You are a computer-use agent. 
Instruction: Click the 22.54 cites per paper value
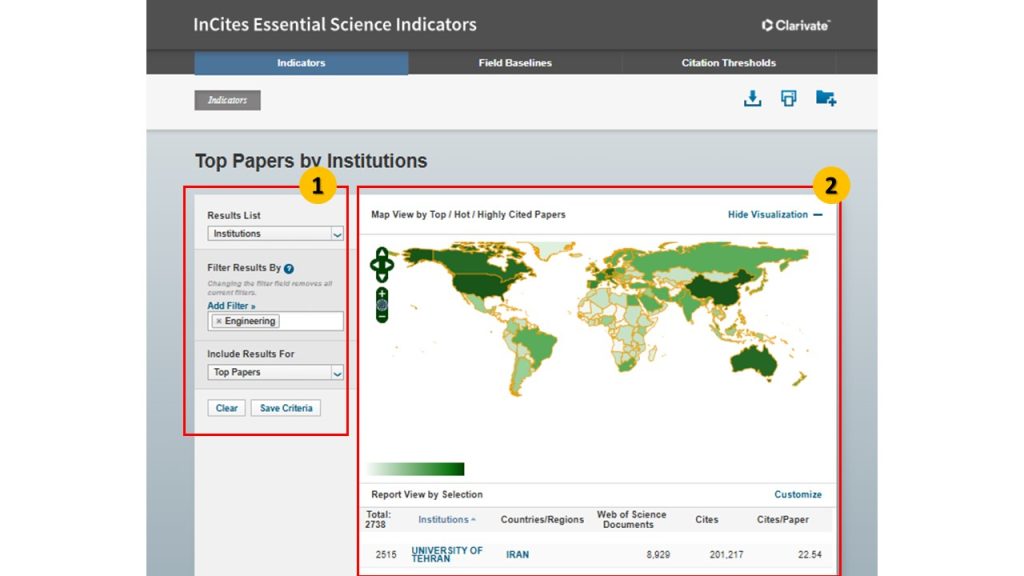tap(810, 554)
